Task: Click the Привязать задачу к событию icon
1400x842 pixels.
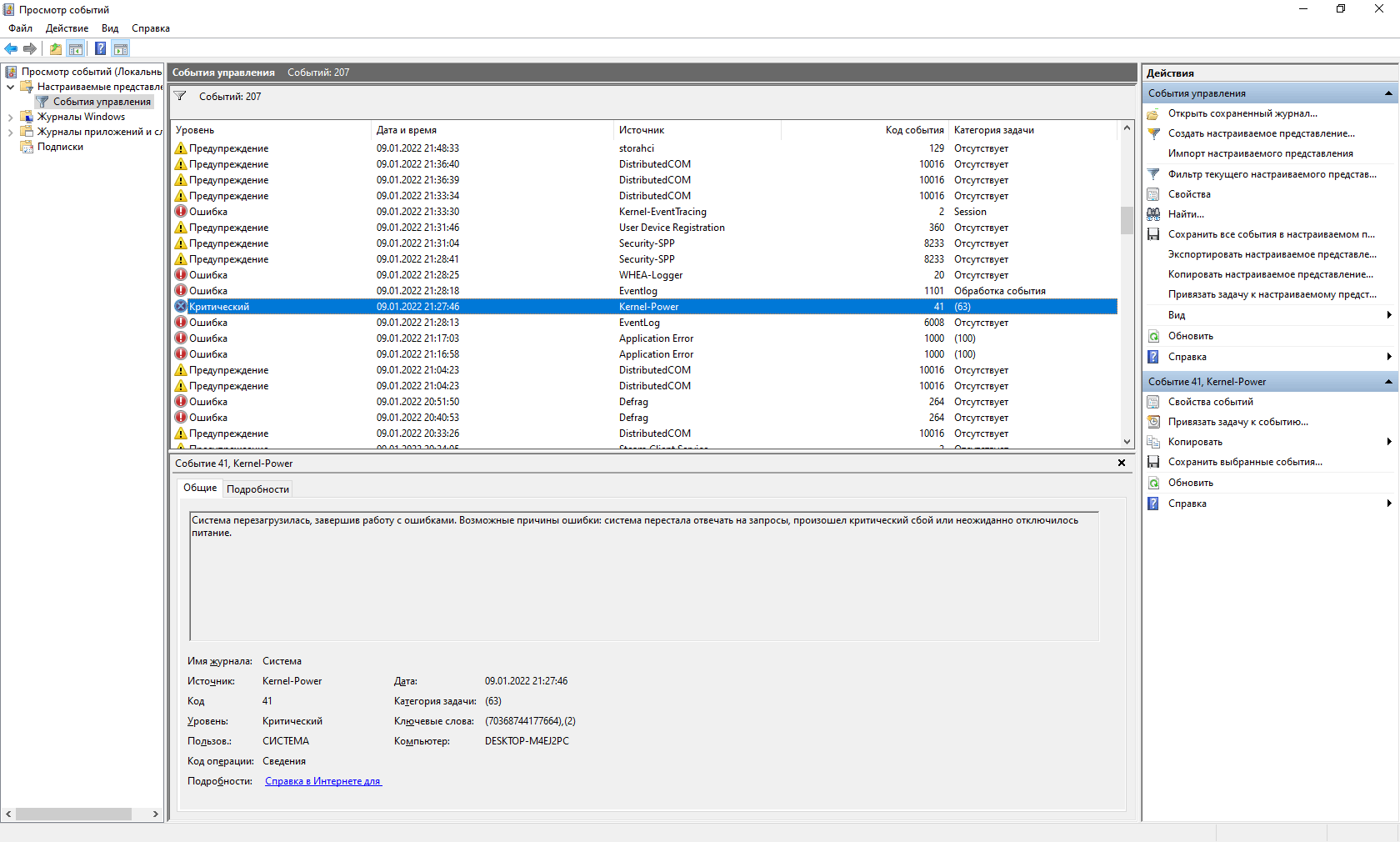Action: click(1153, 422)
